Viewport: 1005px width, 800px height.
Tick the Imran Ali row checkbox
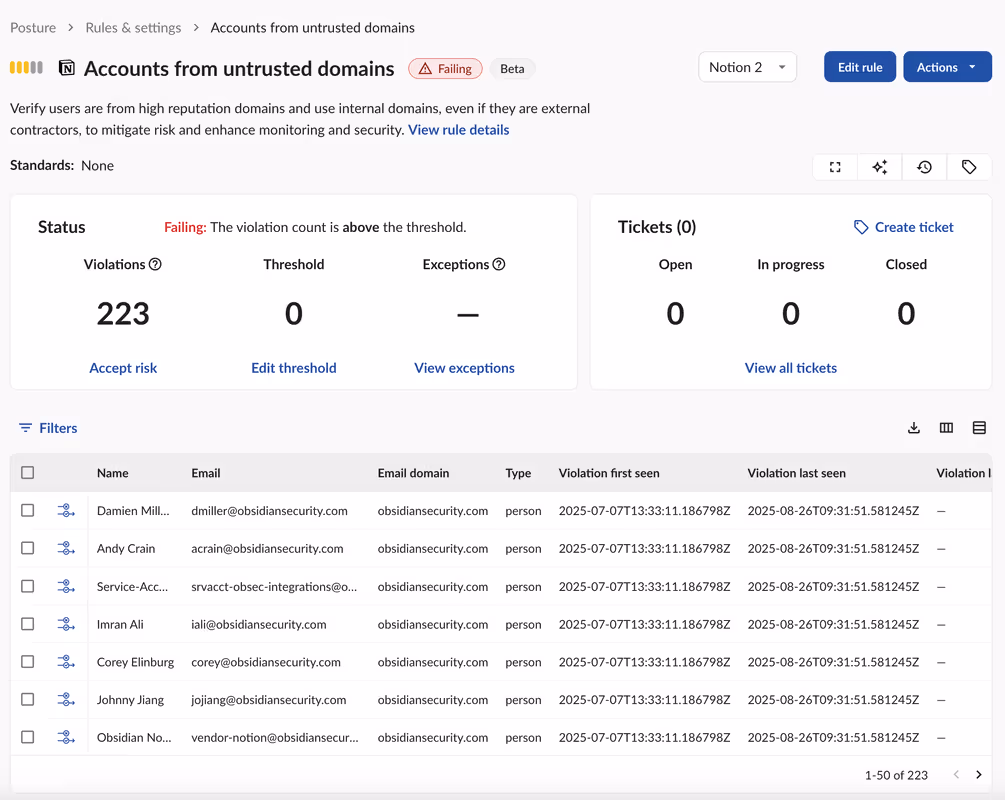point(28,624)
